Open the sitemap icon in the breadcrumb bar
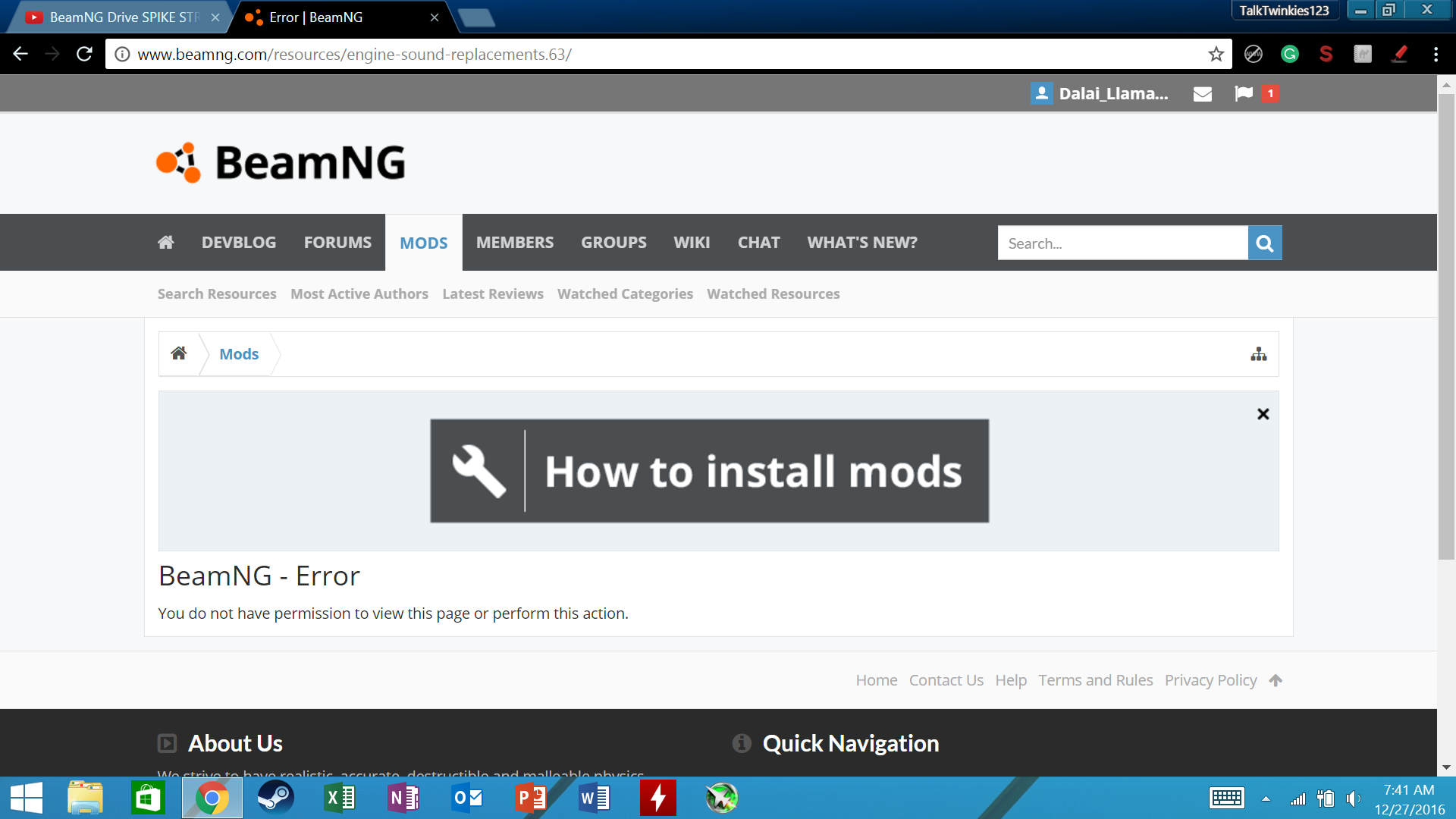This screenshot has height=819, width=1456. pyautogui.click(x=1259, y=354)
